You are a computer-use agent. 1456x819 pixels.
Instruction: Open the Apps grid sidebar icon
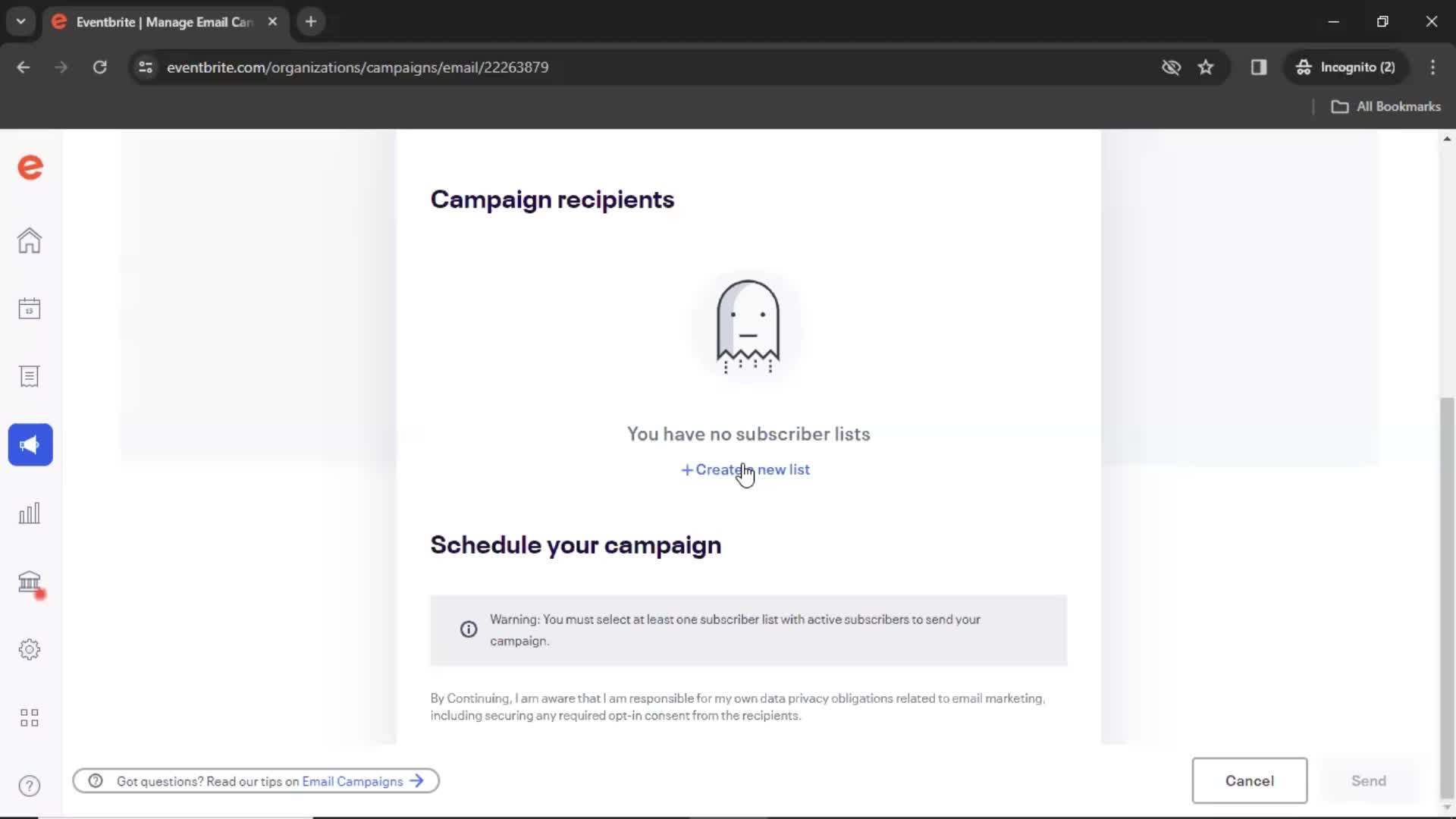click(30, 718)
